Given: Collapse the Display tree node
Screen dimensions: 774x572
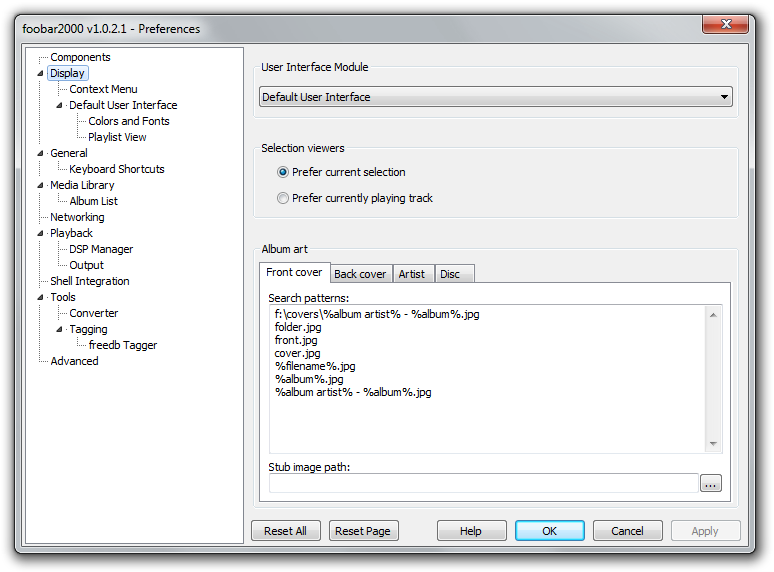Looking at the screenshot, I should pos(41,73).
